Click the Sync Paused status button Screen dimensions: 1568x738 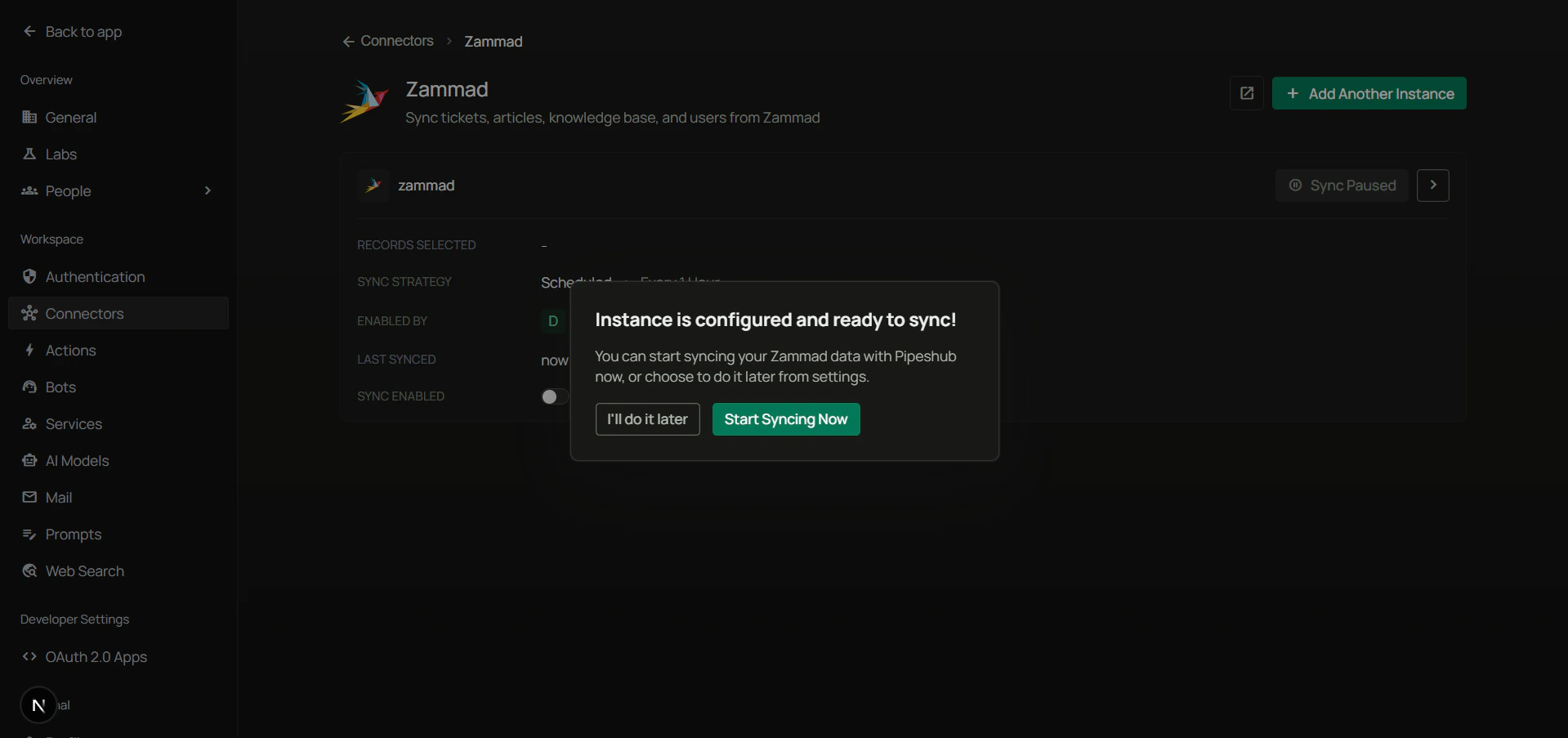[1342, 186]
